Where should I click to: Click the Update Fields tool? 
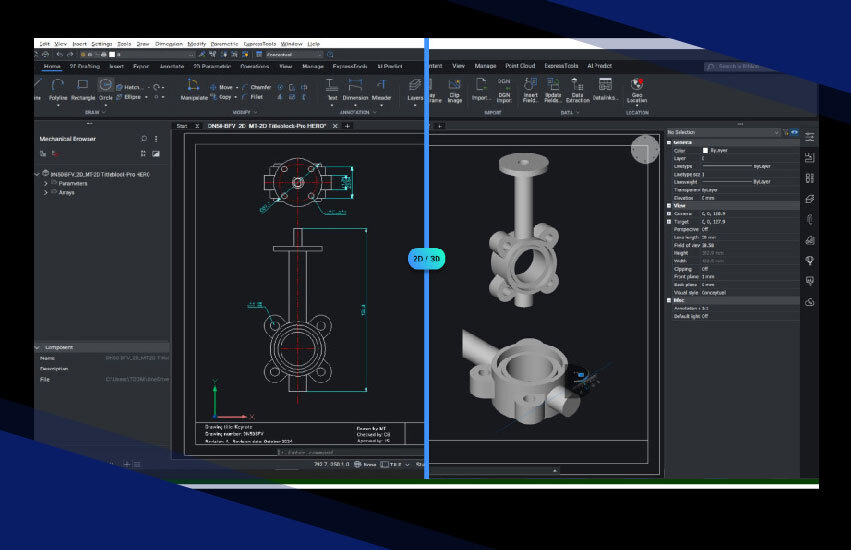(x=552, y=91)
